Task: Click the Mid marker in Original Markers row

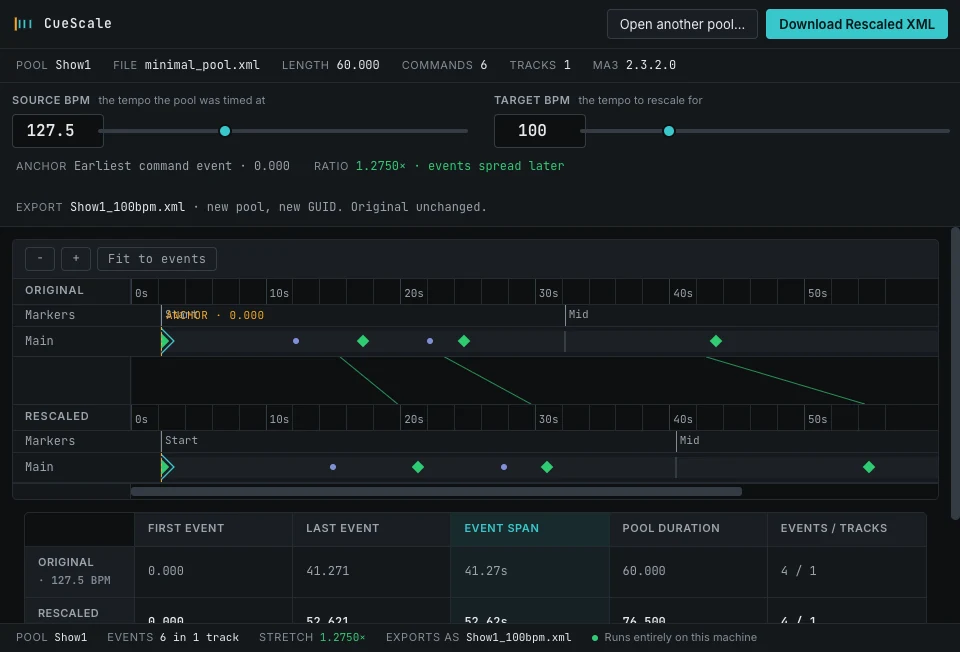Action: coord(577,315)
